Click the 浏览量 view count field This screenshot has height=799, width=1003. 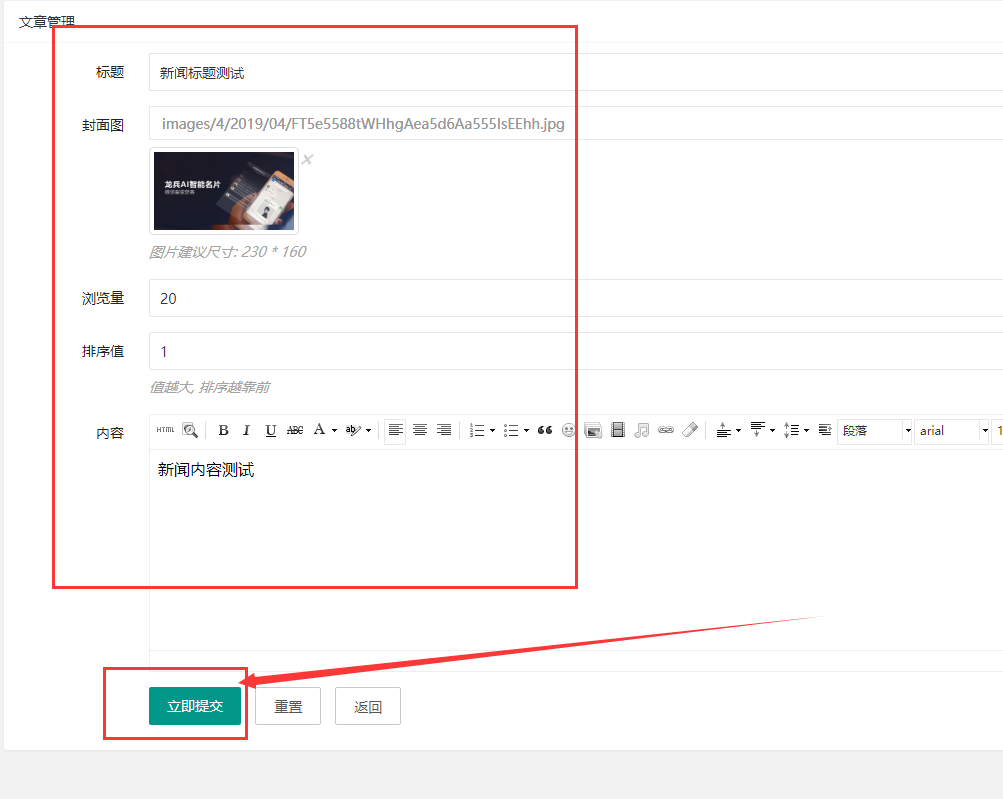575,298
